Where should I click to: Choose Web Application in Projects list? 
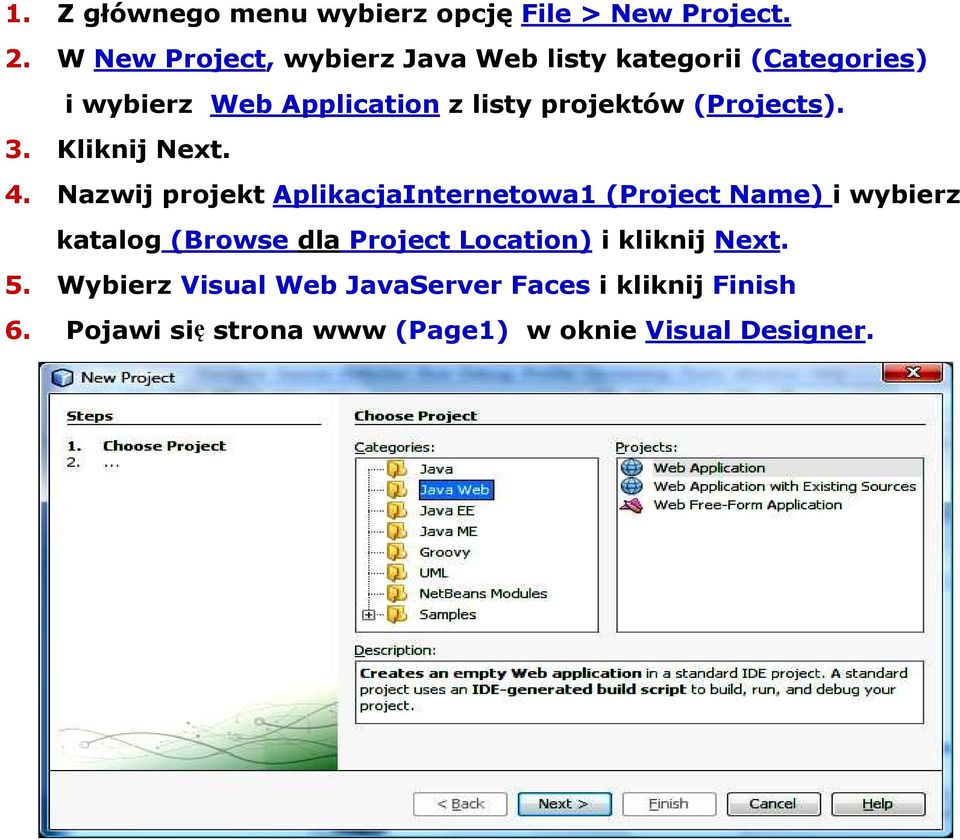[709, 468]
